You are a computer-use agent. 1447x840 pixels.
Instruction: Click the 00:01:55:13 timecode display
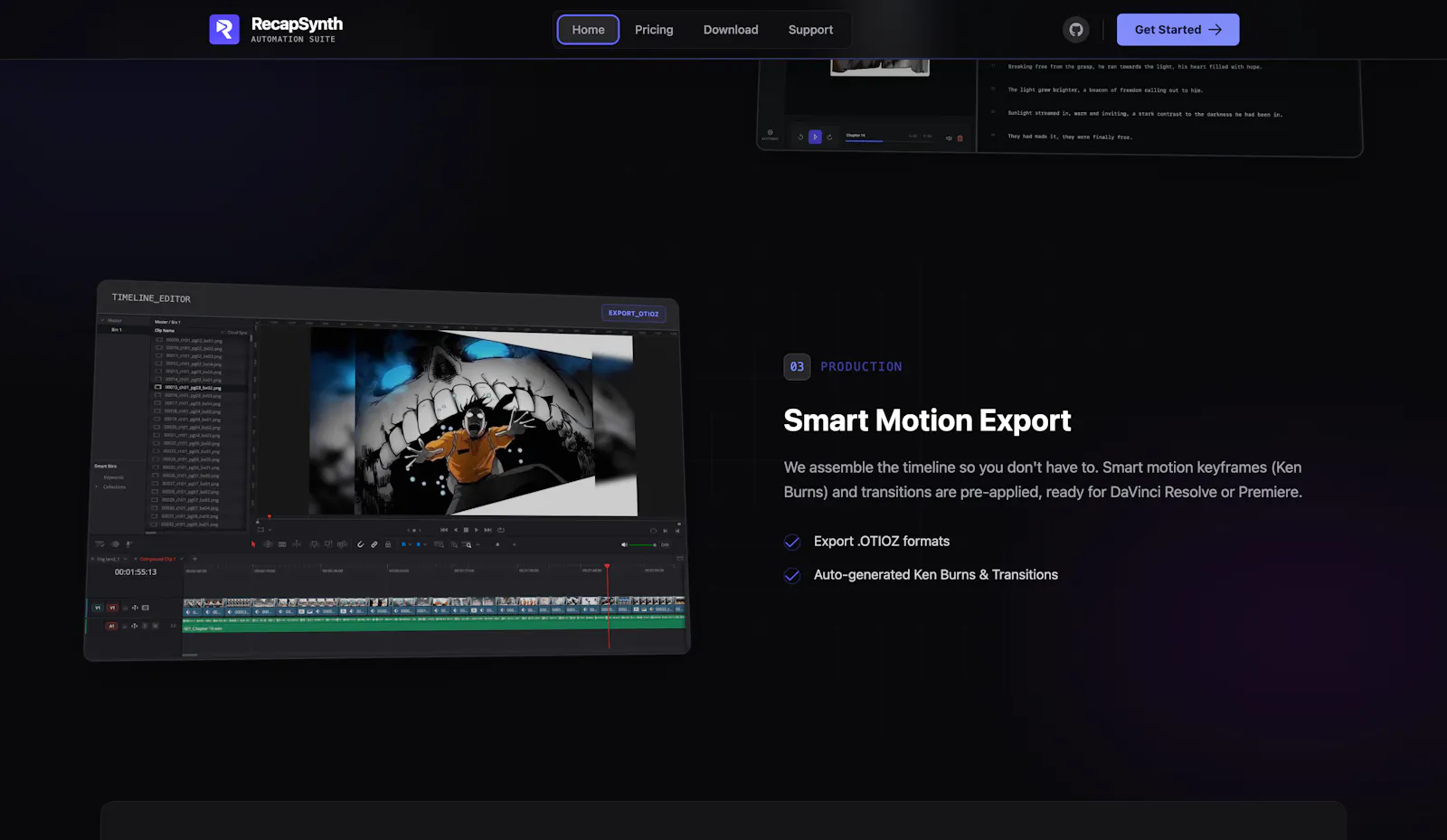click(x=136, y=571)
